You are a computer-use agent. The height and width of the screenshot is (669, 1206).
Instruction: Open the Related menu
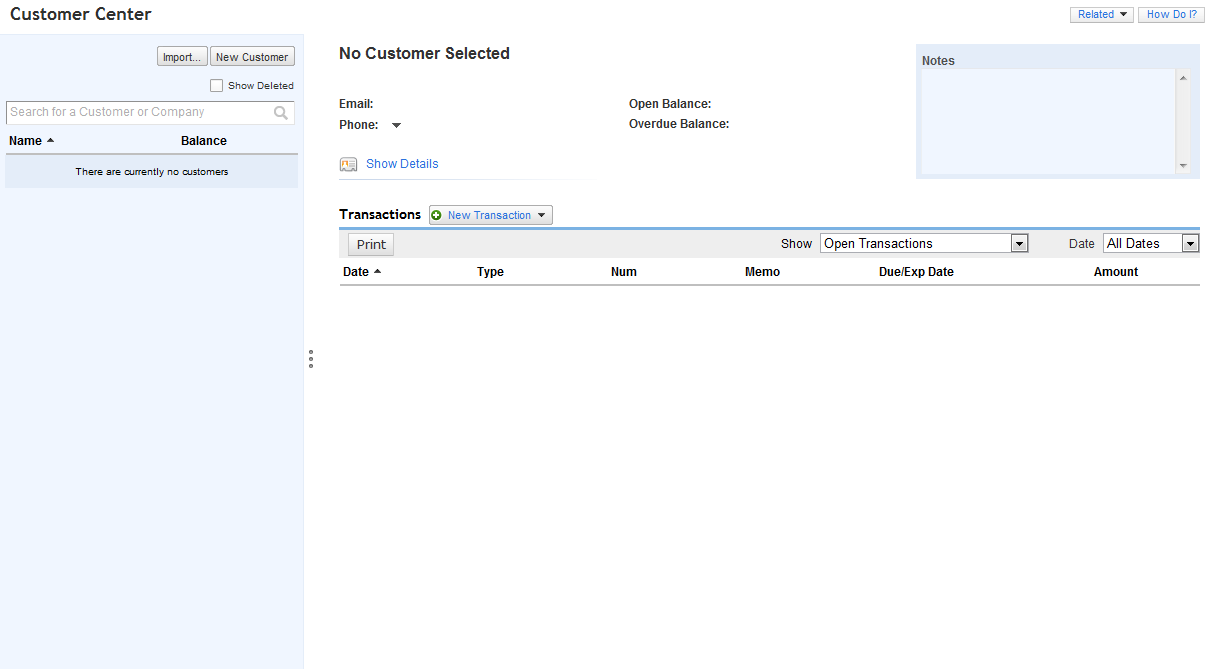(1101, 14)
